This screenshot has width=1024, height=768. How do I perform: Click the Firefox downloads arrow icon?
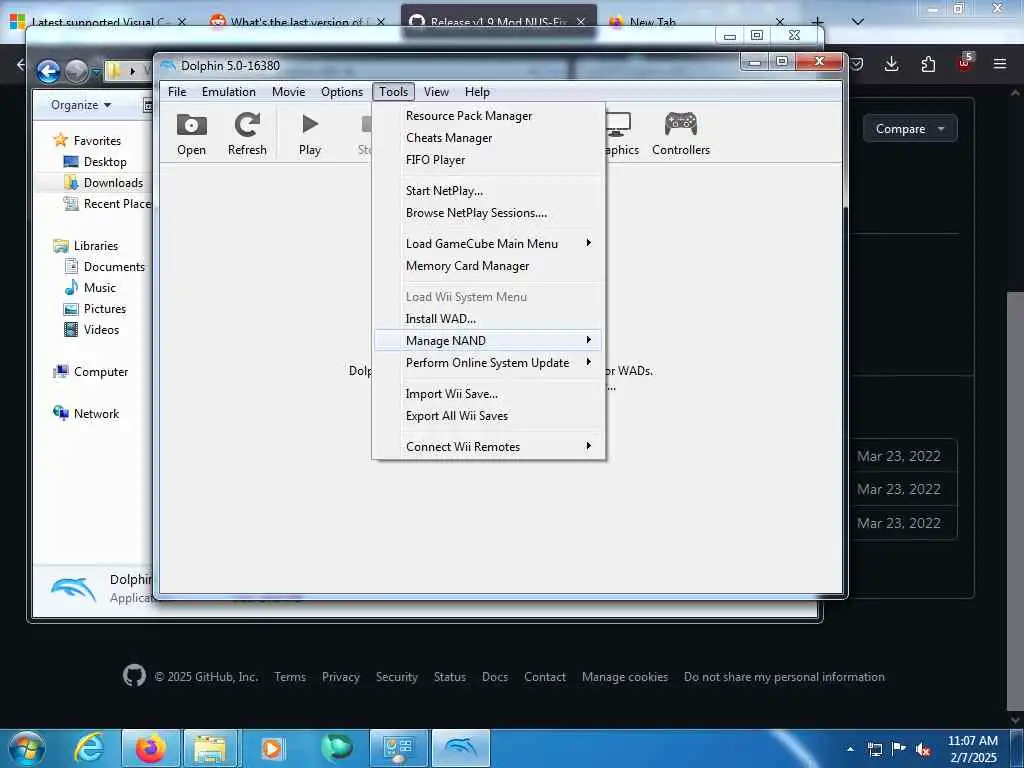(891, 64)
